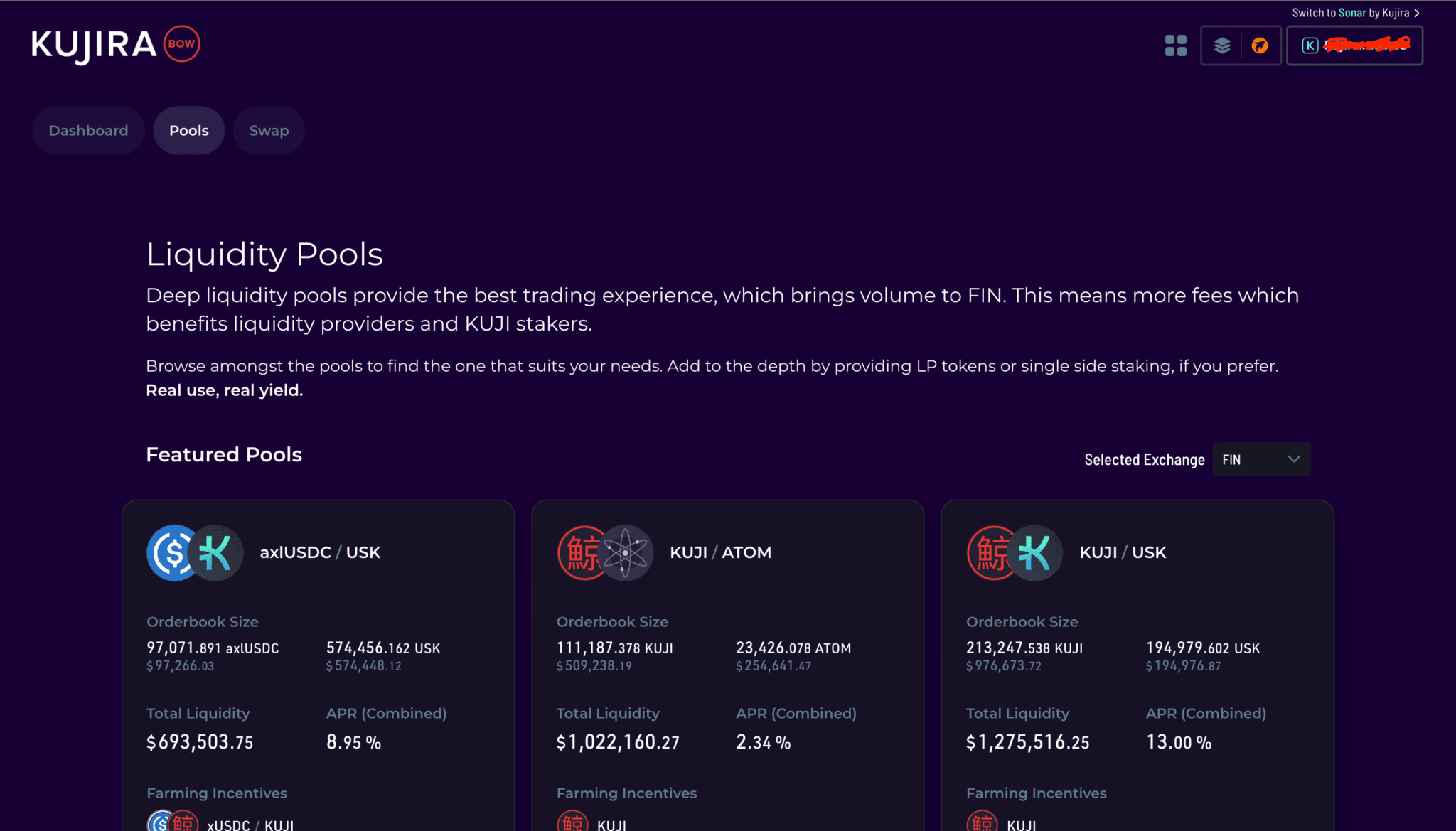Click the USK icon in axlUSDC/USK card

216,552
